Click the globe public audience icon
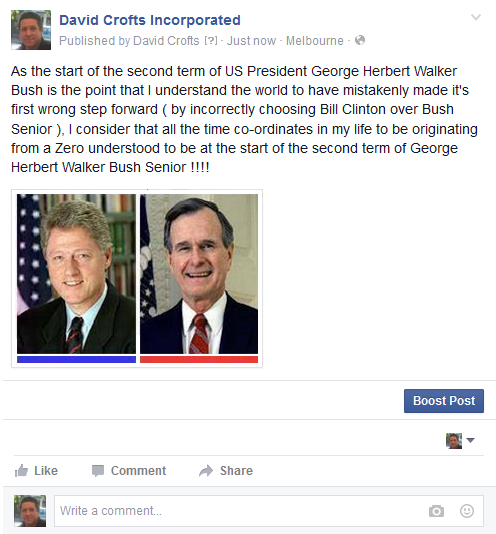The height and width of the screenshot is (534, 496). [x=360, y=40]
